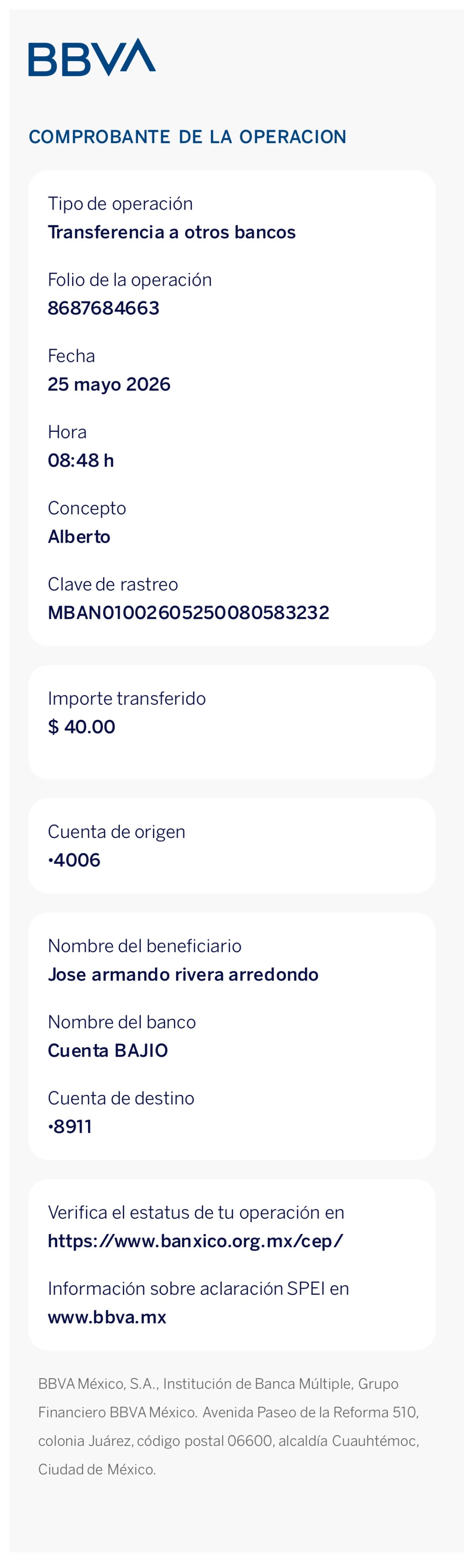This screenshot has height=1568, width=464.
Task: Click the destination account •8911
Action: (70, 1127)
